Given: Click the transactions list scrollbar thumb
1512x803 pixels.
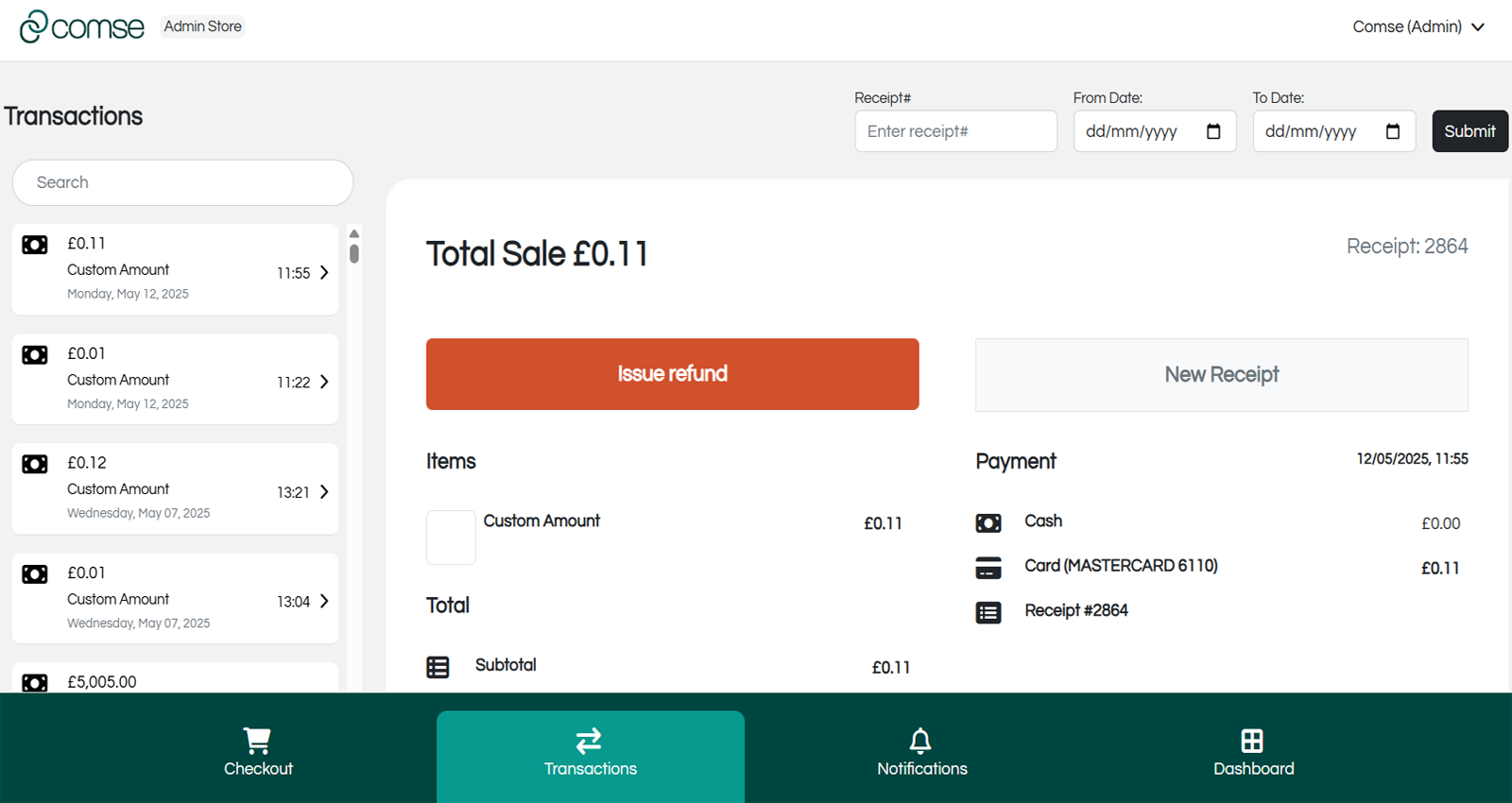Looking at the screenshot, I should point(354,253).
